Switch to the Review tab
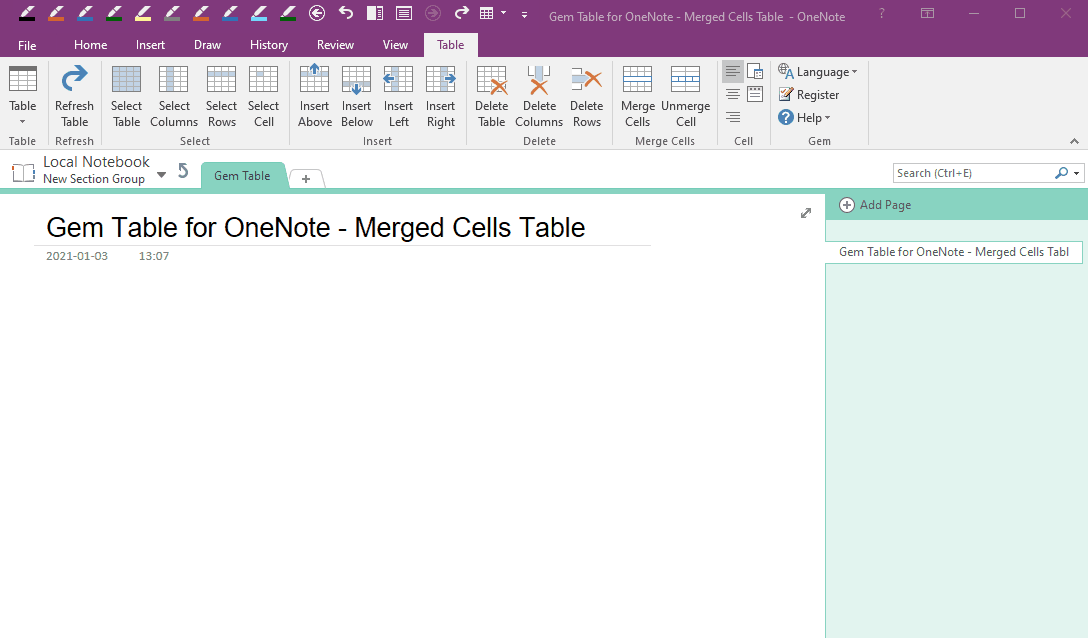This screenshot has width=1088, height=638. coord(335,45)
